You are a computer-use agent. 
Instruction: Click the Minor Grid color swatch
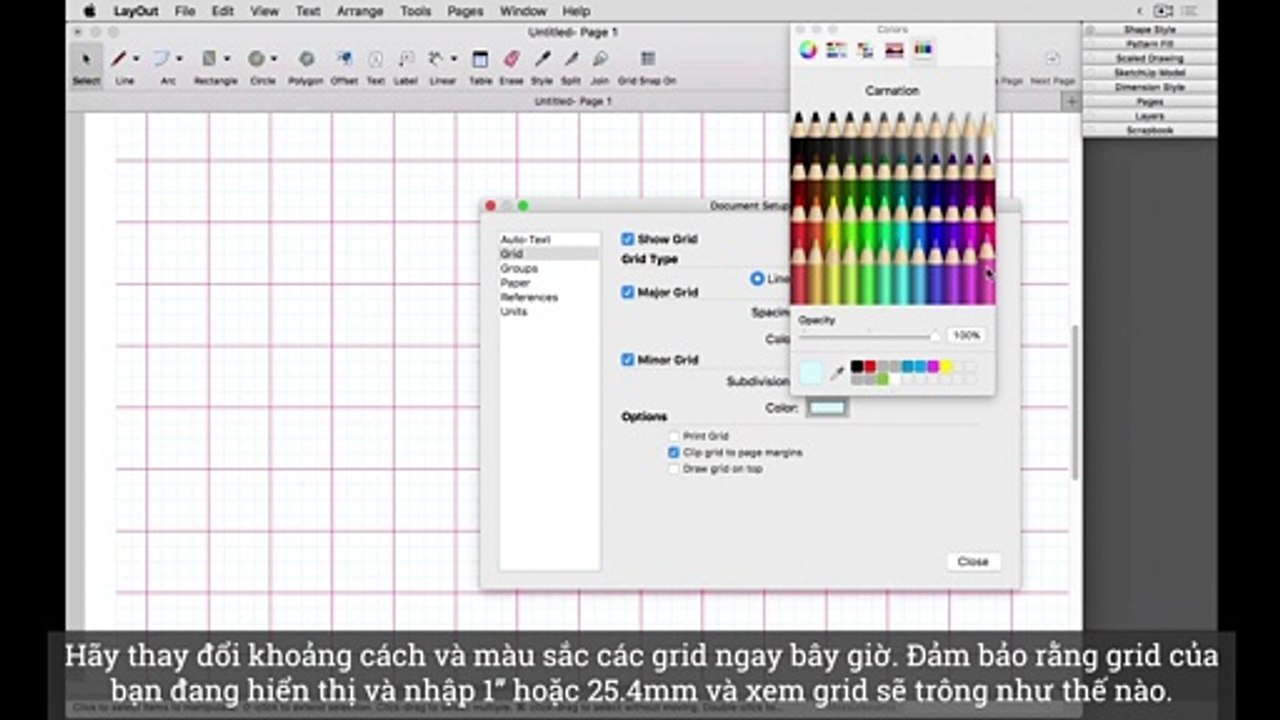pyautogui.click(x=827, y=408)
